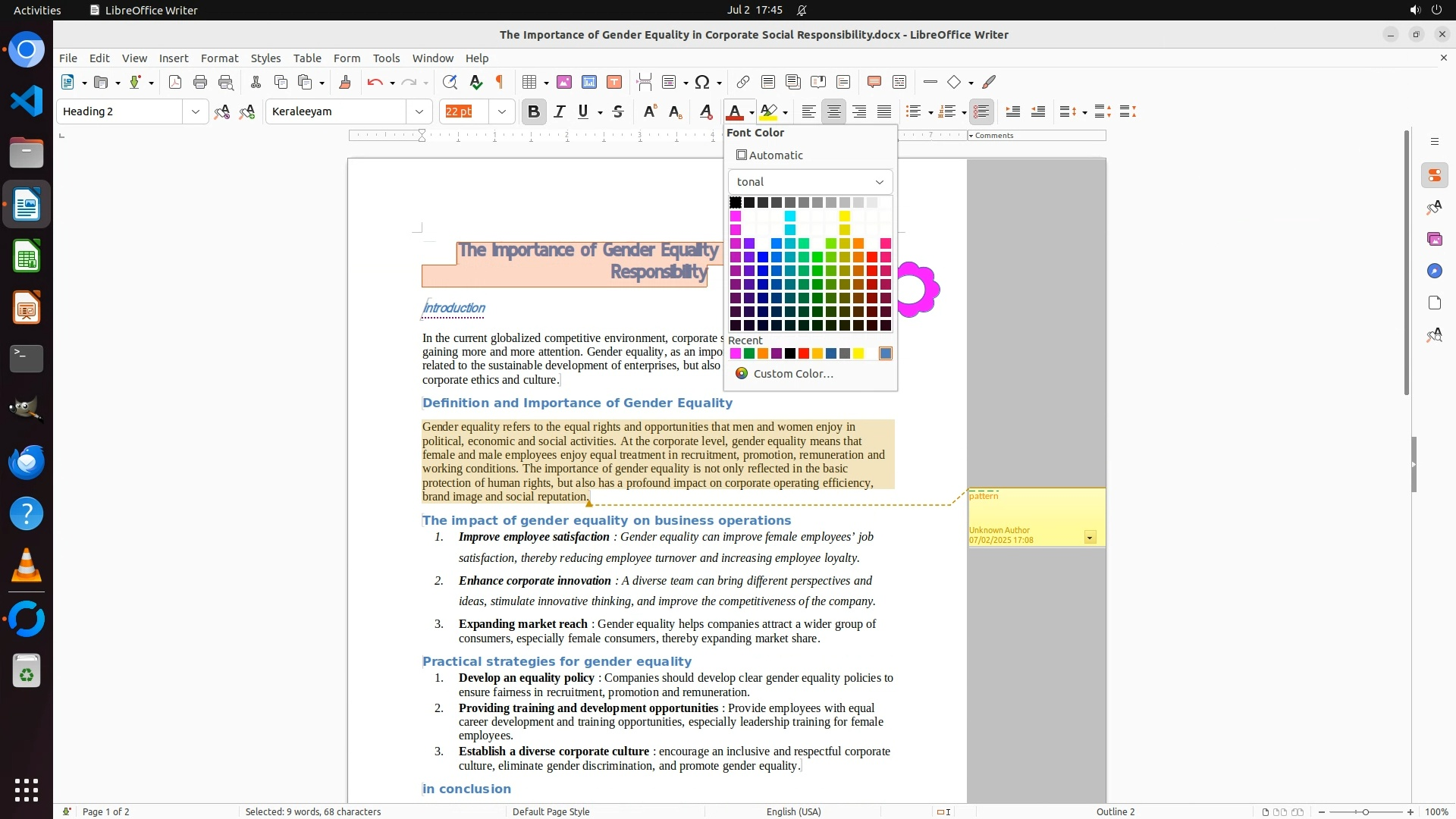Open the font size dropdown arrow
This screenshot has width=1456, height=819.
[501, 111]
